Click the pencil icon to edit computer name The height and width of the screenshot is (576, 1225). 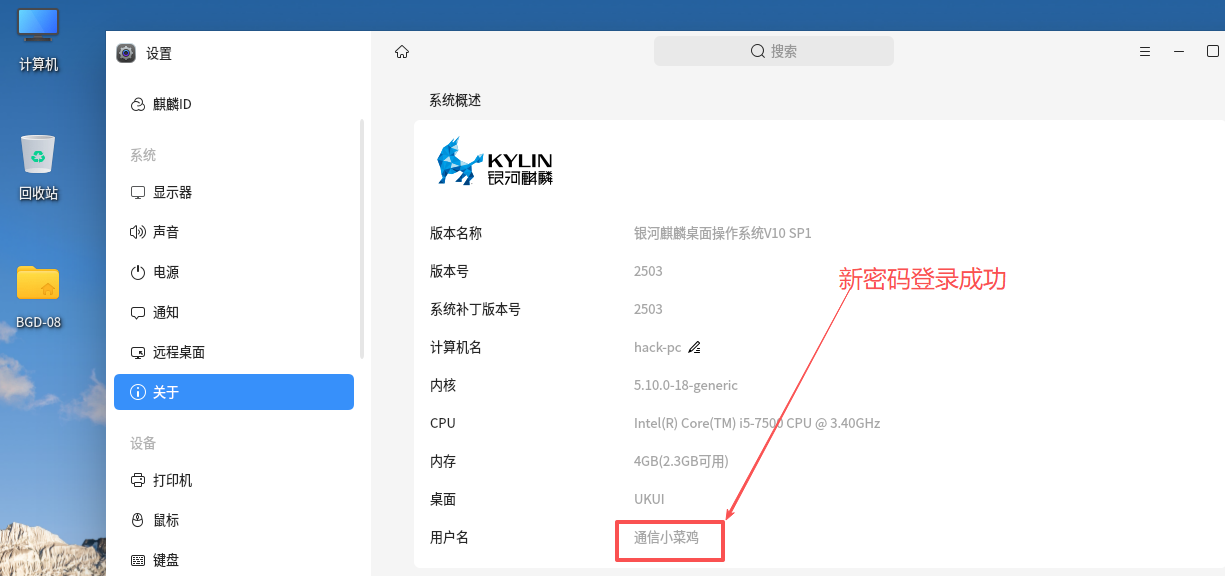694,347
